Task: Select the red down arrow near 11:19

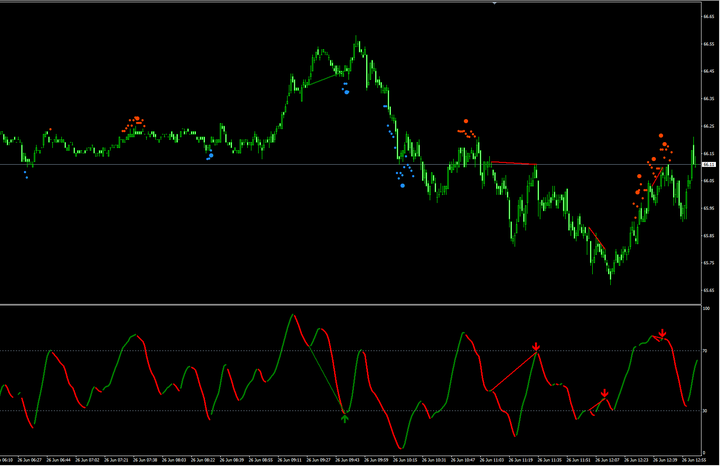Action: pos(537,347)
